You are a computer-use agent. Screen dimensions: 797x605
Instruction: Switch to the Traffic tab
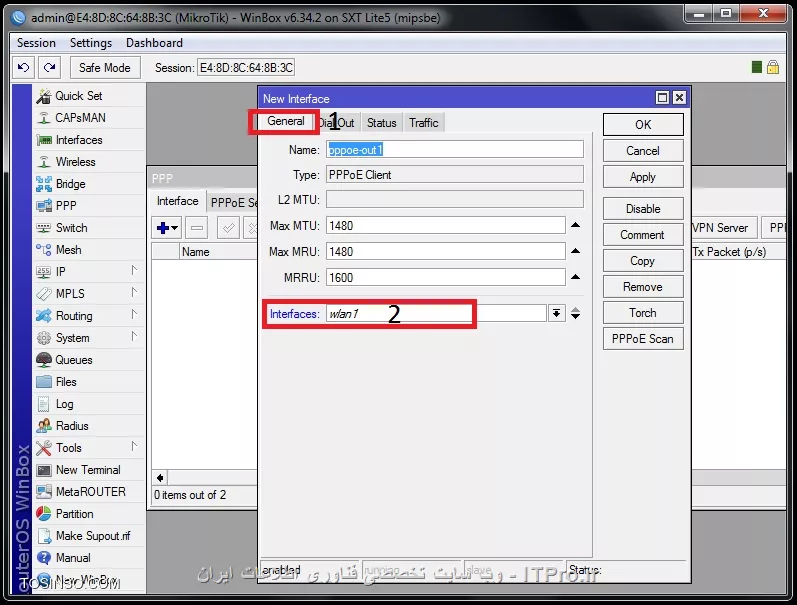click(x=423, y=123)
